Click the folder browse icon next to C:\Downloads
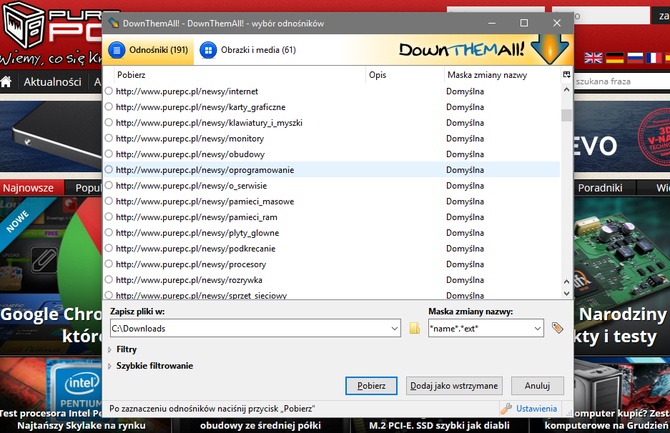Screen dimensions: 670x433 click(414, 328)
